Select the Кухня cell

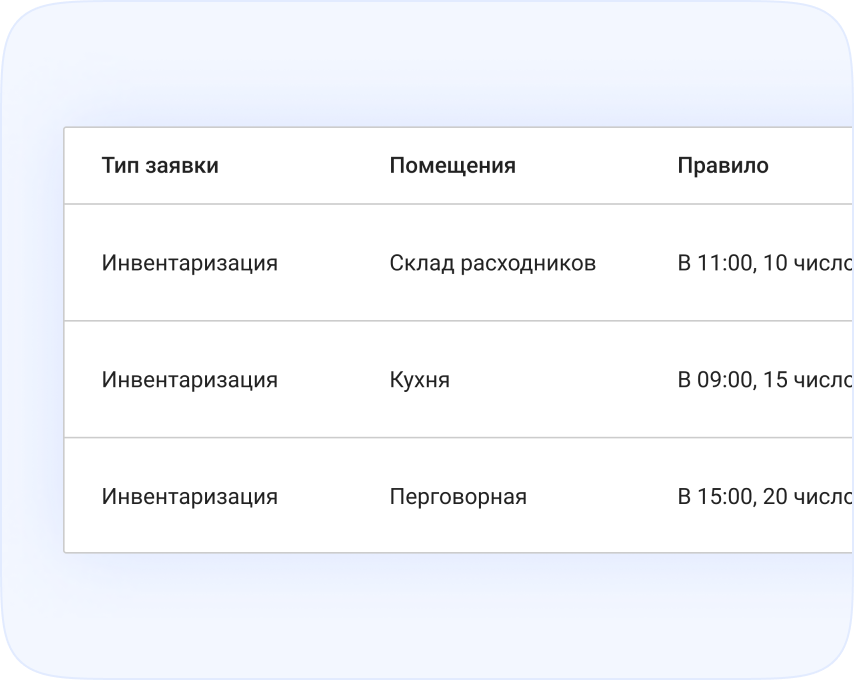[x=419, y=379]
